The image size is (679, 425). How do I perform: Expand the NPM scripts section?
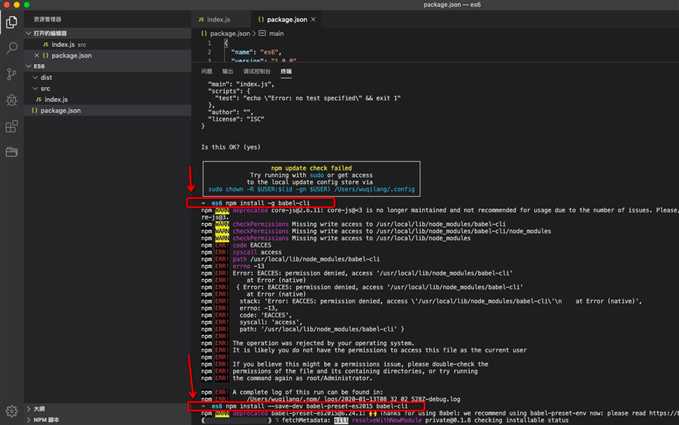pyautogui.click(x=29, y=420)
